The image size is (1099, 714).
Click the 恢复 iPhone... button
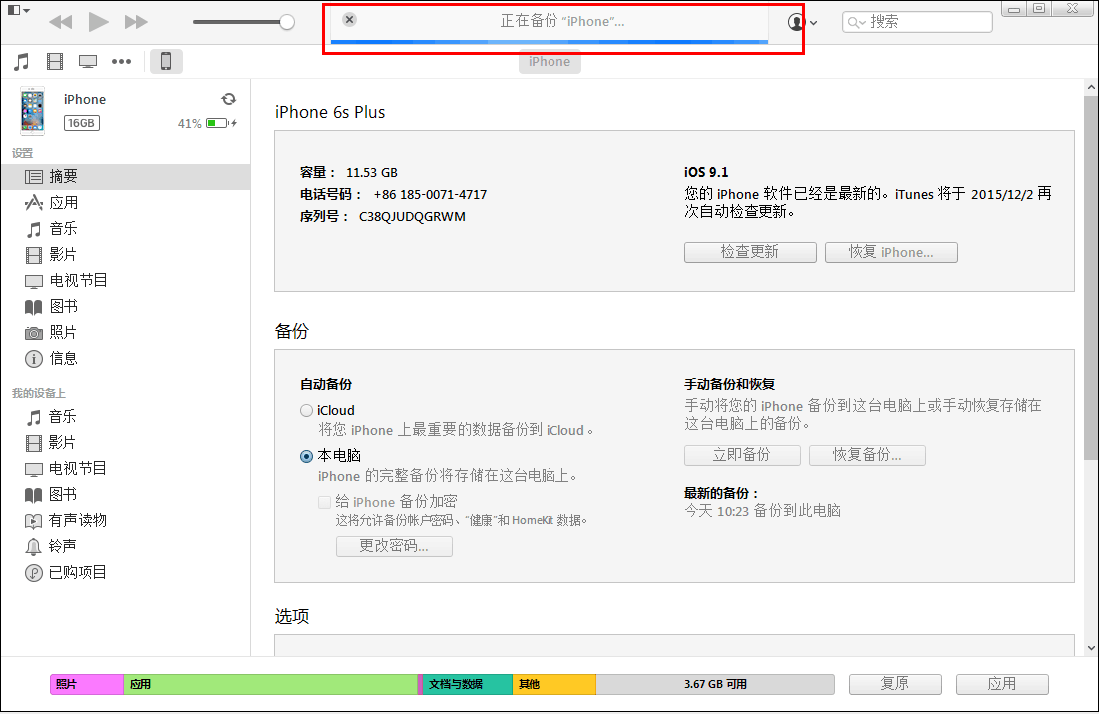click(x=891, y=252)
